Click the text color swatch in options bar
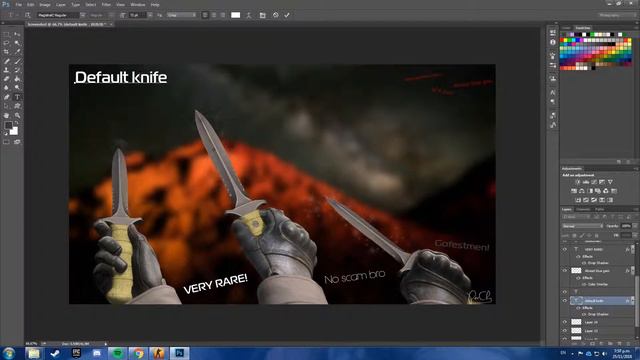This screenshot has width=640, height=360. 236,15
